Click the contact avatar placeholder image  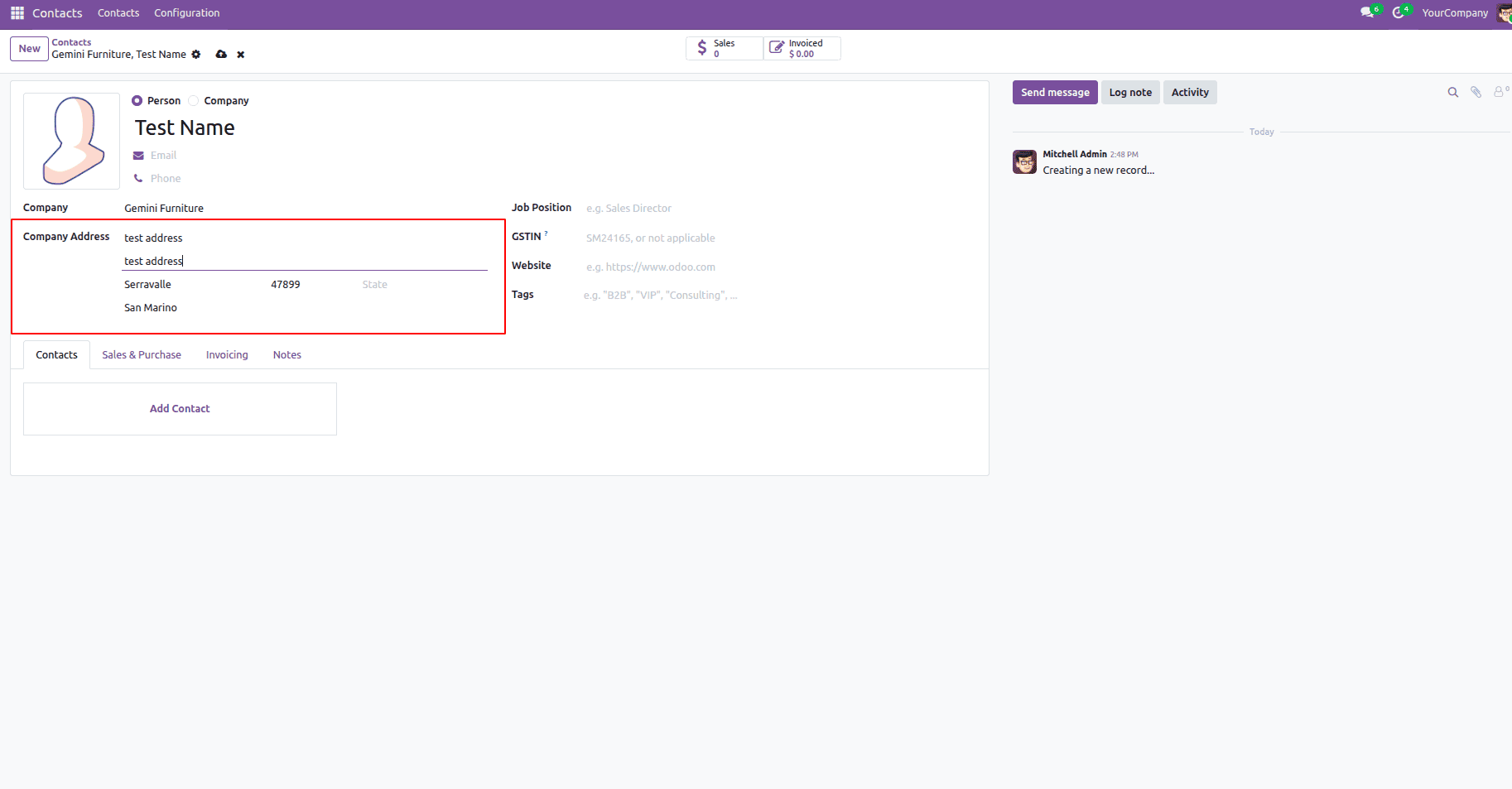tap(71, 141)
